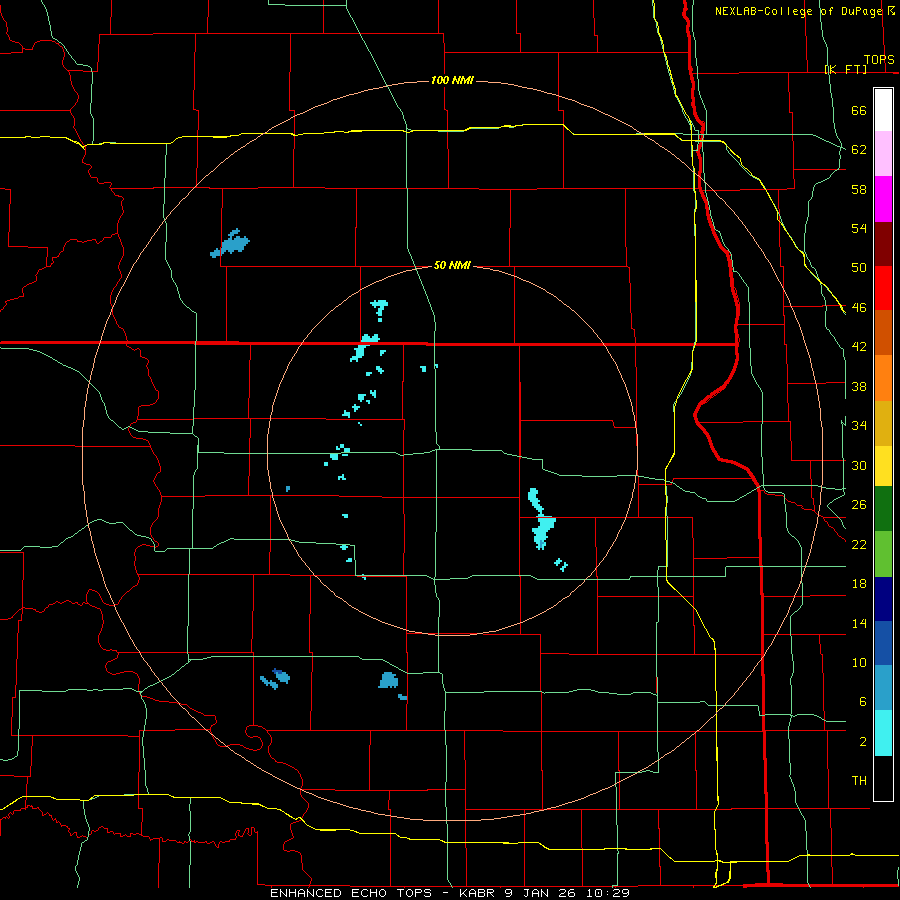Click the white swatch in the tops legend
The image size is (900, 900).
tap(883, 110)
